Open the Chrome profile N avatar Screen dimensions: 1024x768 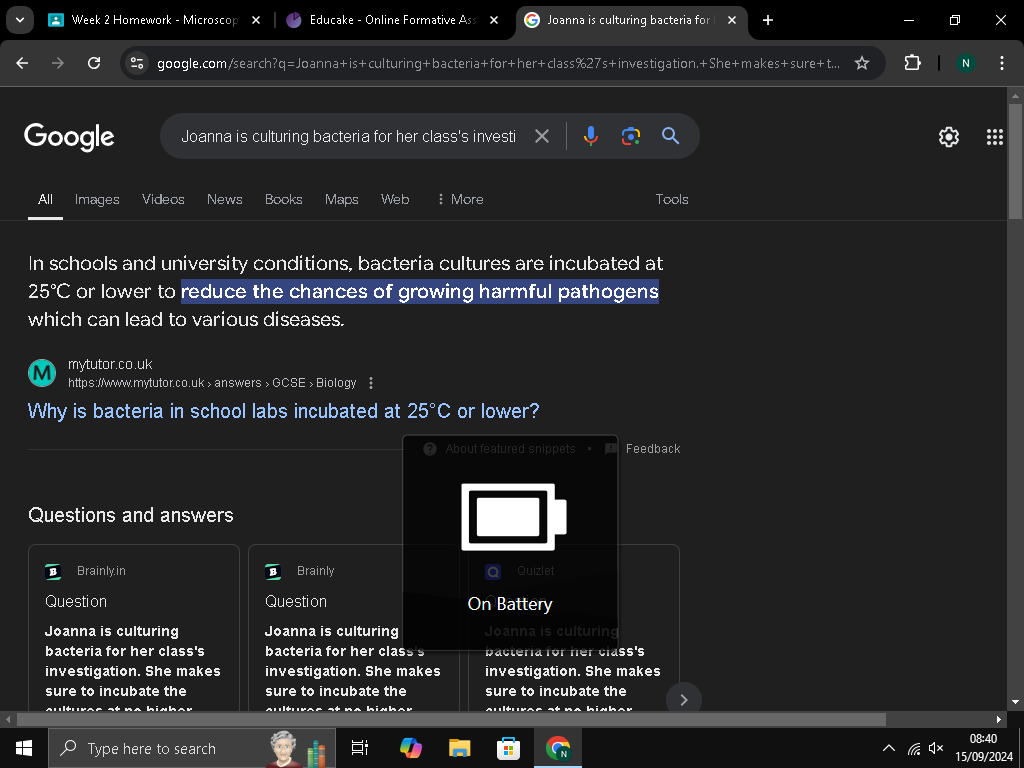click(965, 63)
